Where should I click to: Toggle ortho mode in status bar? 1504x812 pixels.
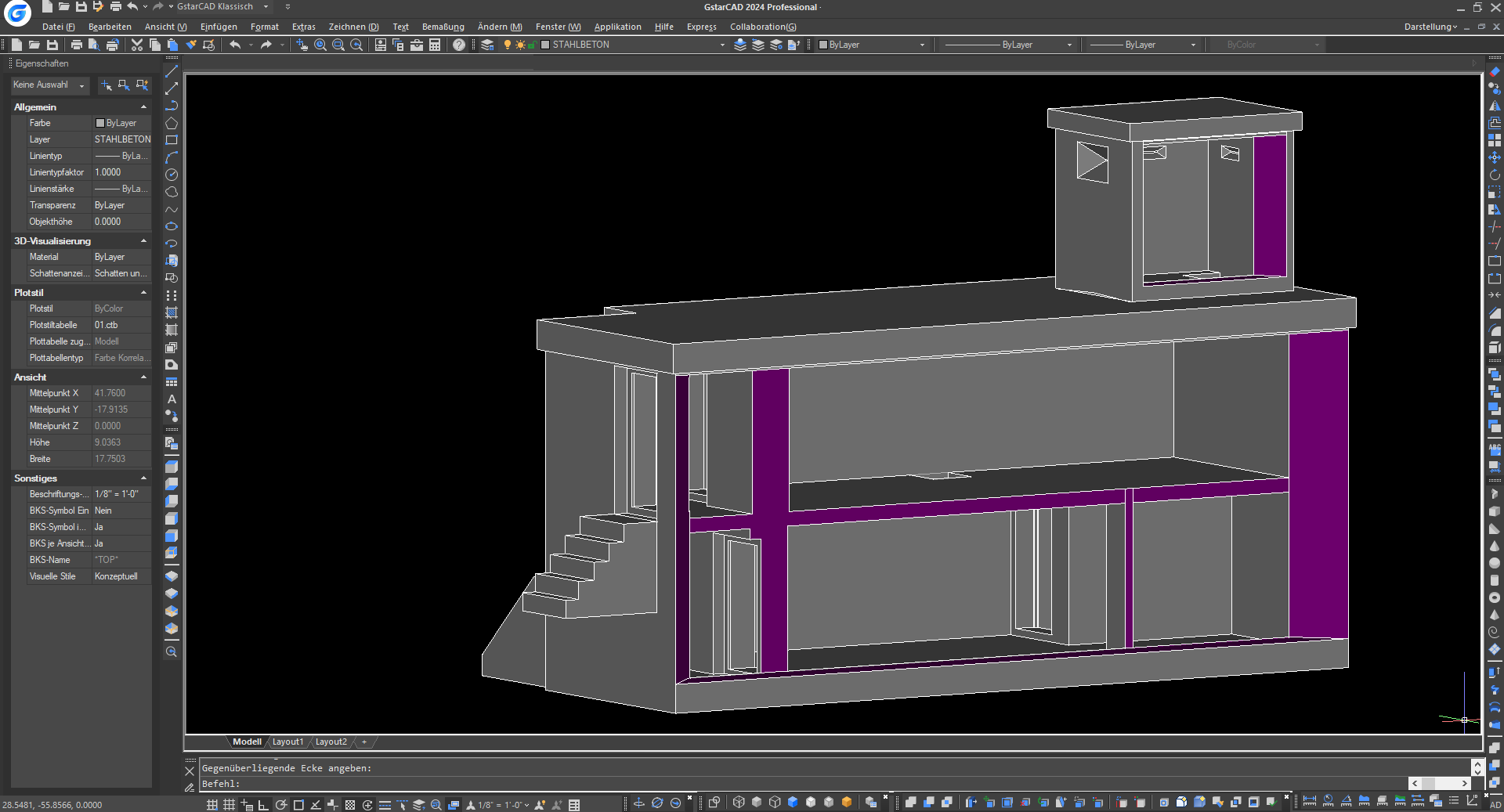tap(263, 804)
